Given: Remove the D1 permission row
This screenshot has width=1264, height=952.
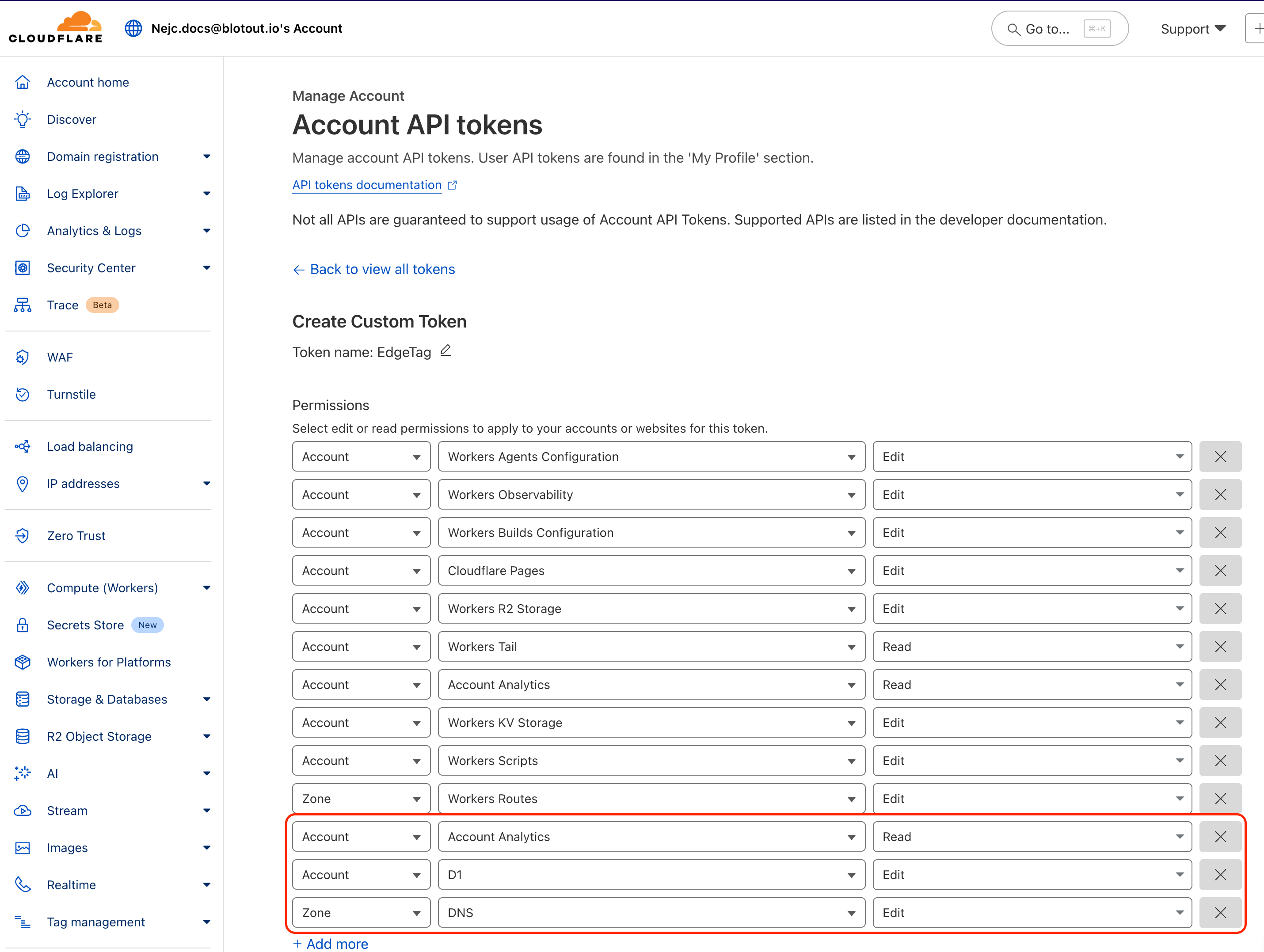Looking at the screenshot, I should pos(1220,874).
